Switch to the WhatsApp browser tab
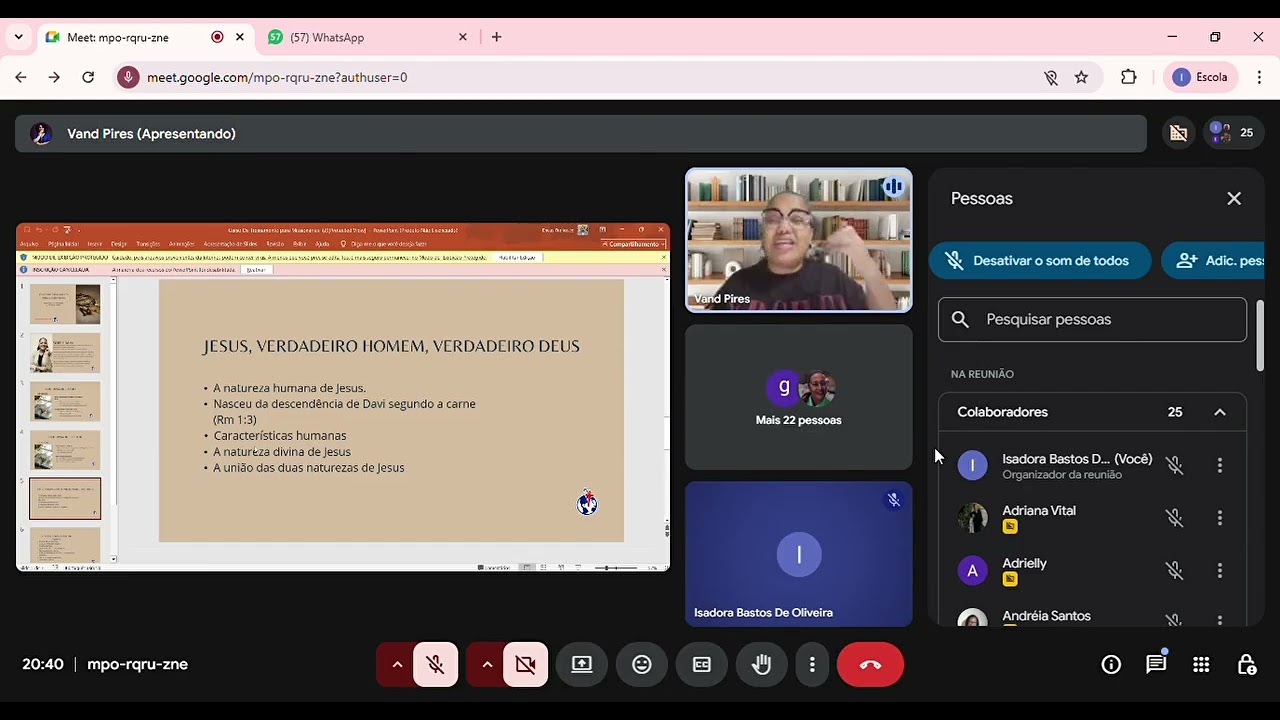Image resolution: width=1280 pixels, height=720 pixels. [x=364, y=37]
